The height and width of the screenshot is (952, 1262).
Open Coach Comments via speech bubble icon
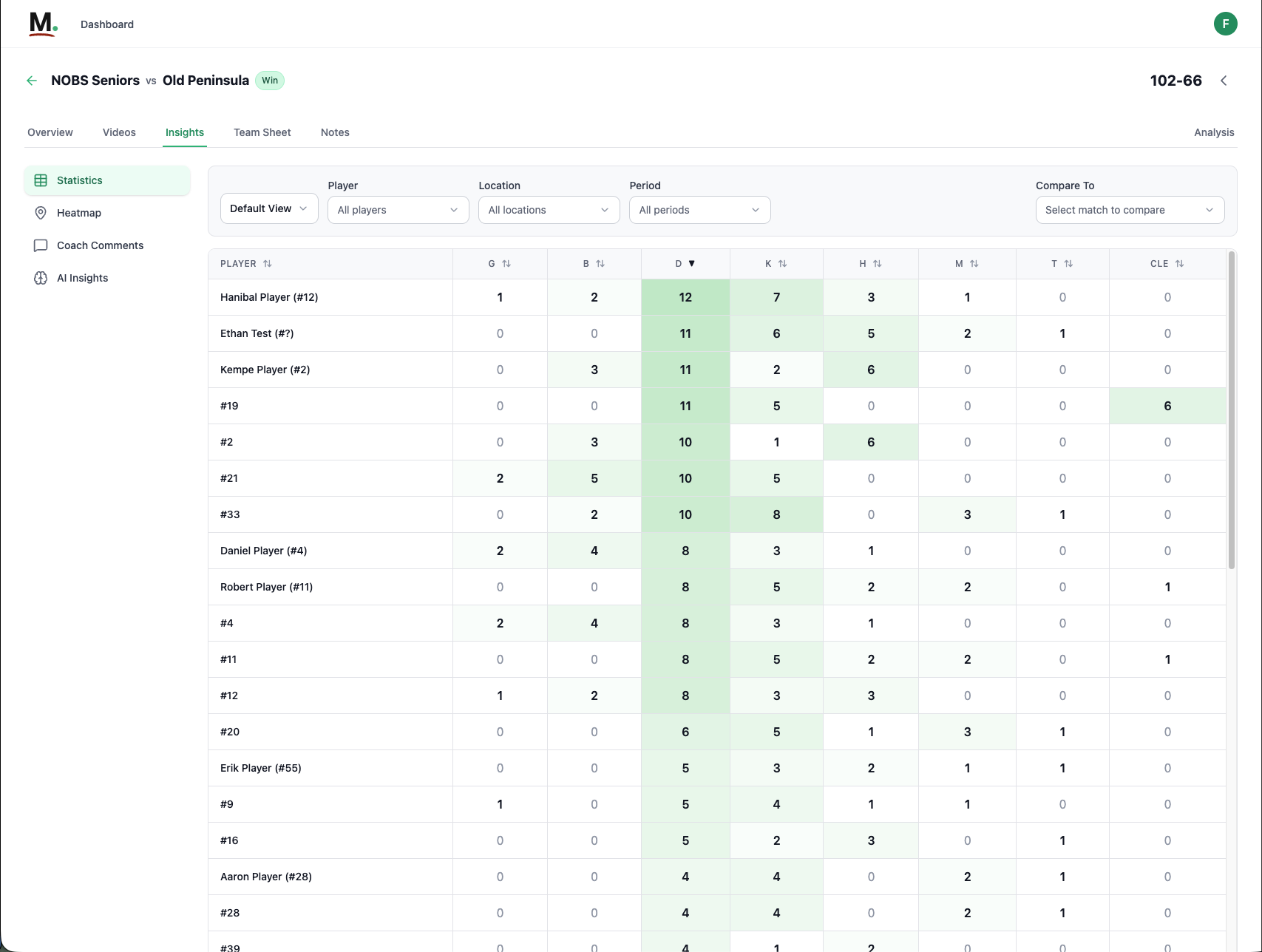[x=41, y=245]
